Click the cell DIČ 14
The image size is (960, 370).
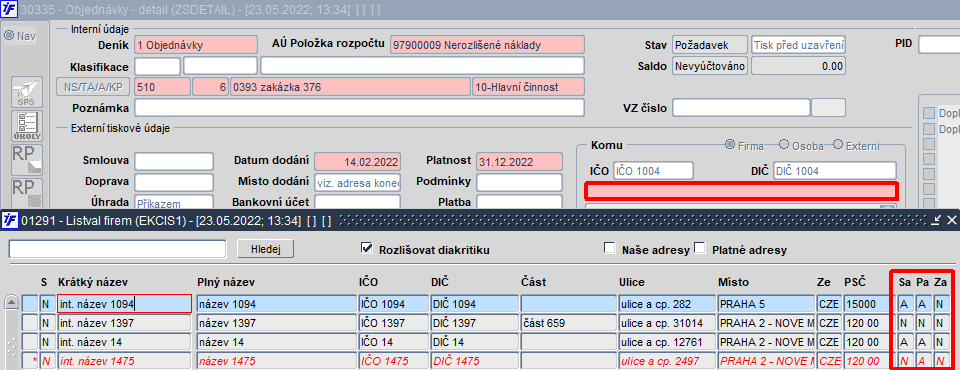point(474,342)
